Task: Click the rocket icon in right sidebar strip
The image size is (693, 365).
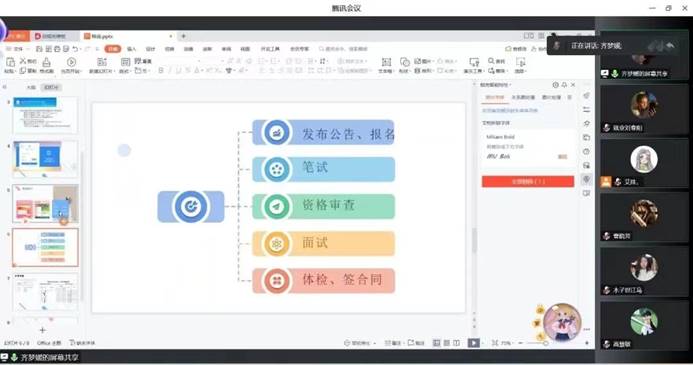Action: click(586, 95)
